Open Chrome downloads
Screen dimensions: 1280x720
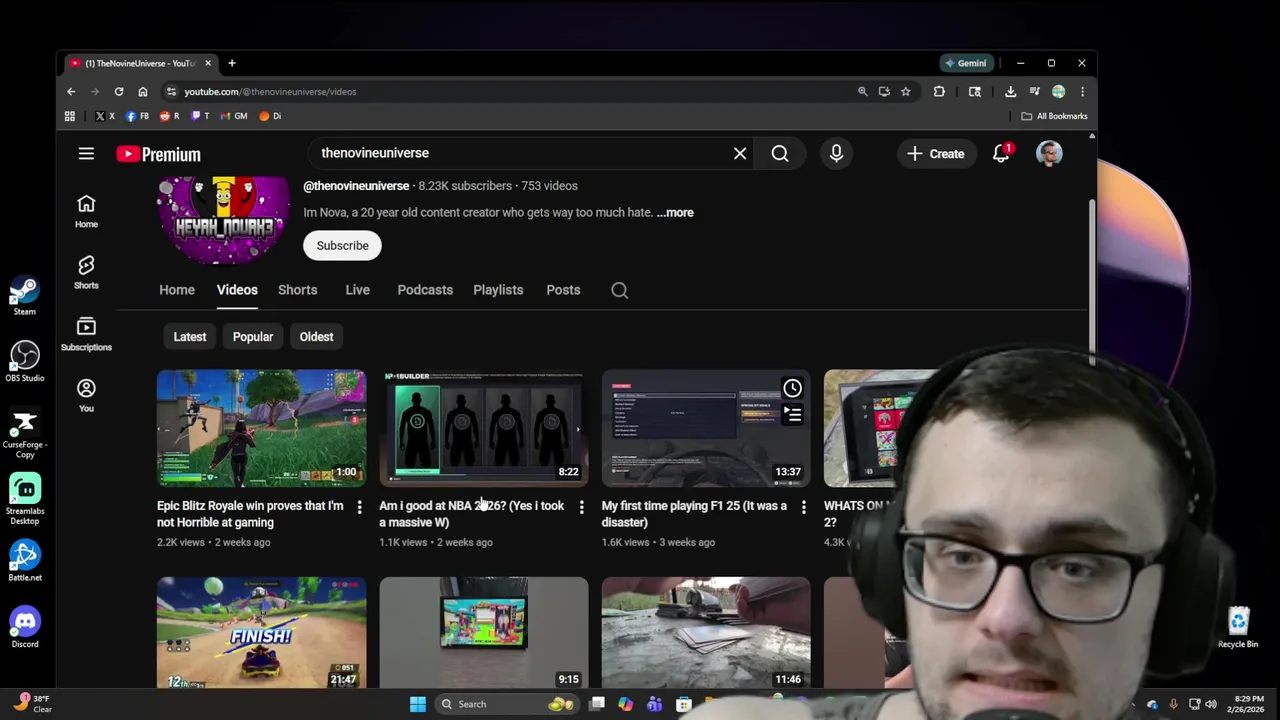(x=1010, y=91)
